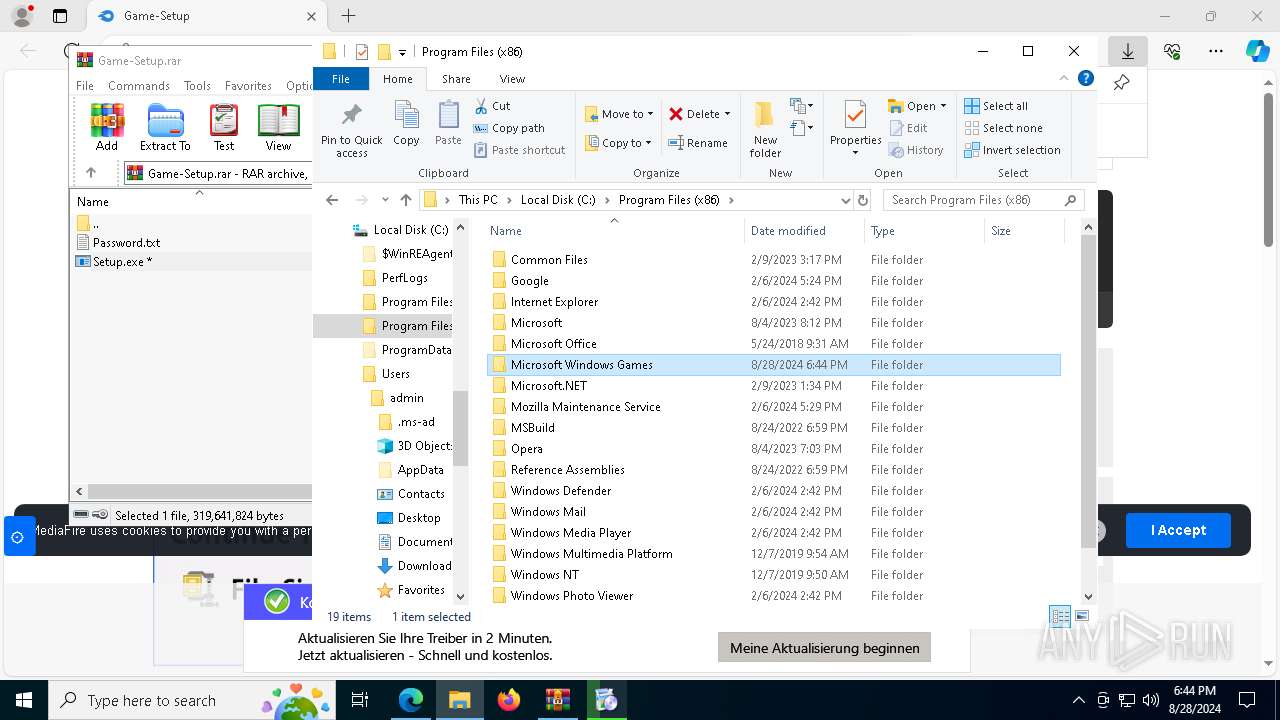Switch to details view button
Viewport: 1280px width, 720px height.
[1060, 616]
